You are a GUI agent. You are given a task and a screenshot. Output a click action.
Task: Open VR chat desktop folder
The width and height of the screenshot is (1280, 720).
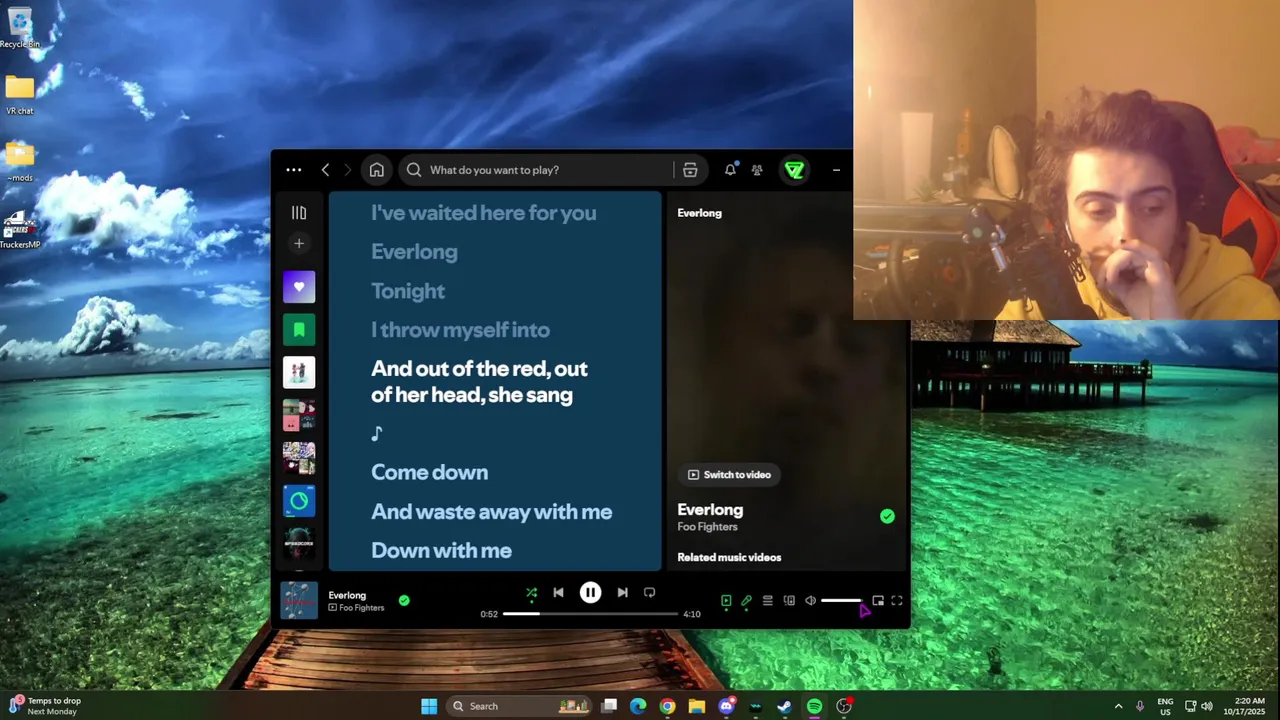(x=20, y=96)
